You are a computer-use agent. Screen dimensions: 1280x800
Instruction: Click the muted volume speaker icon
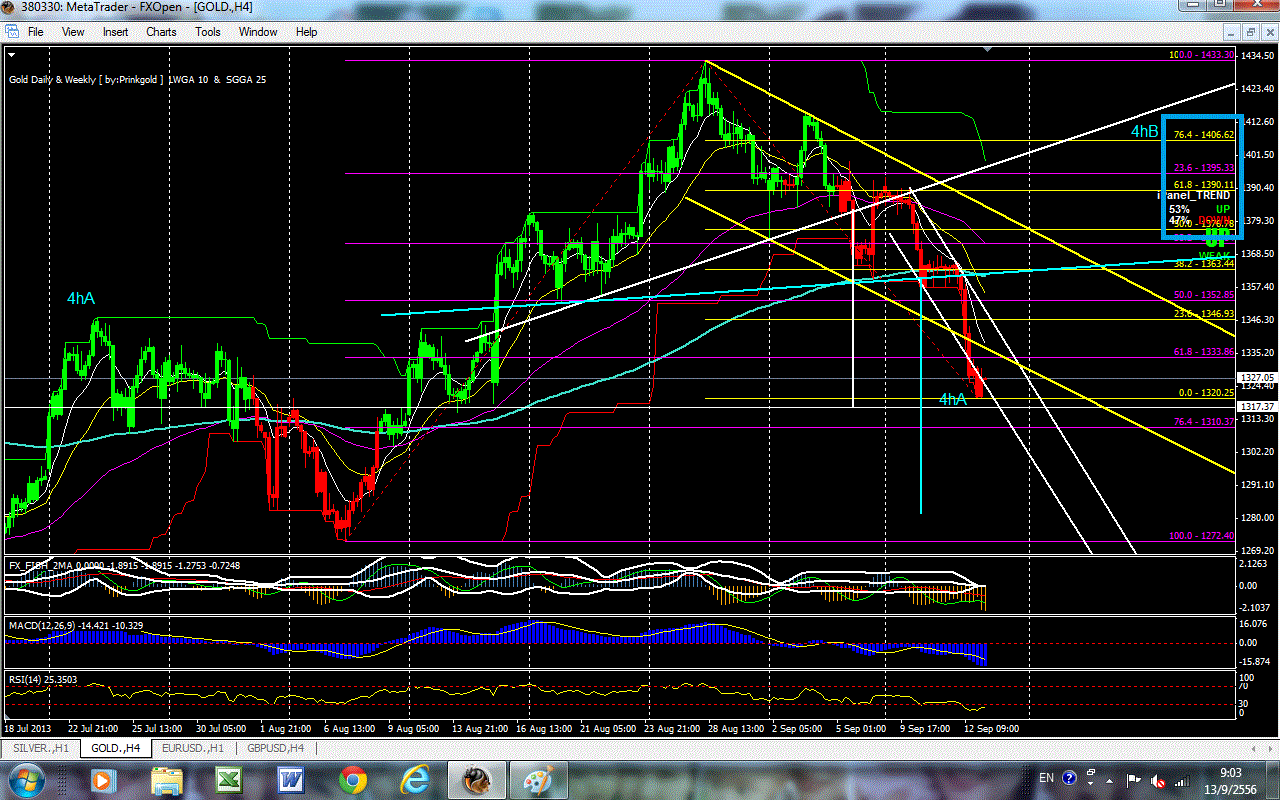click(1160, 779)
